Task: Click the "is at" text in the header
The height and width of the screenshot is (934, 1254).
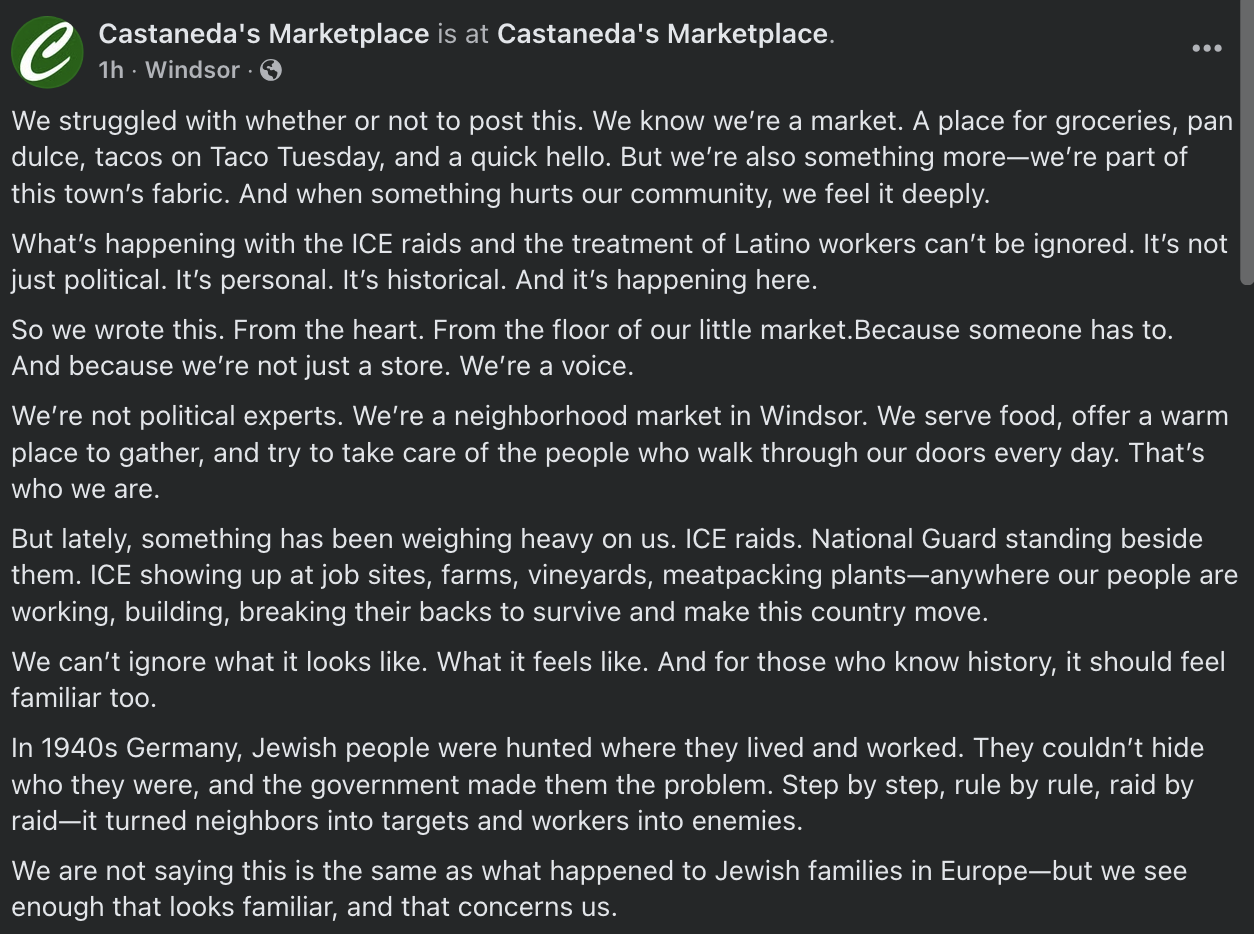Action: click(x=463, y=34)
